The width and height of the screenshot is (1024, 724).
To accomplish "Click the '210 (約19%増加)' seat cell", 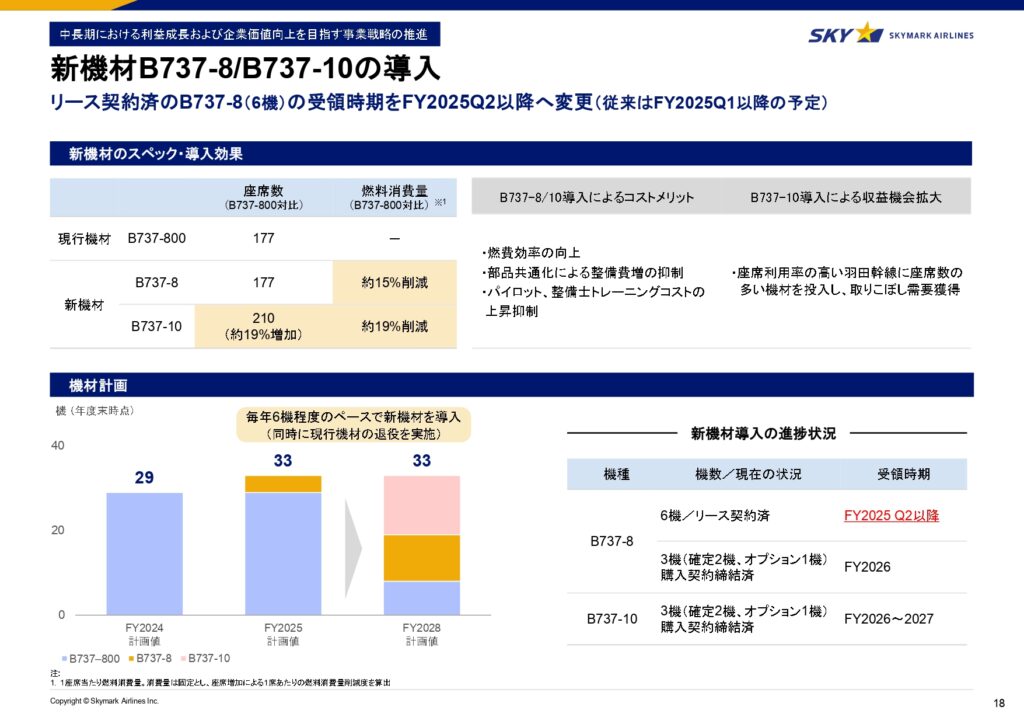I will coord(263,326).
